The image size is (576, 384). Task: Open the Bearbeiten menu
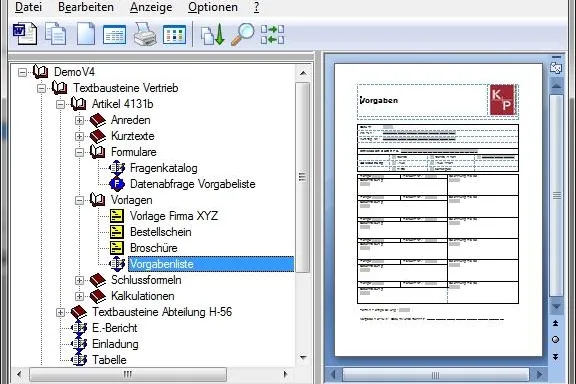86,7
